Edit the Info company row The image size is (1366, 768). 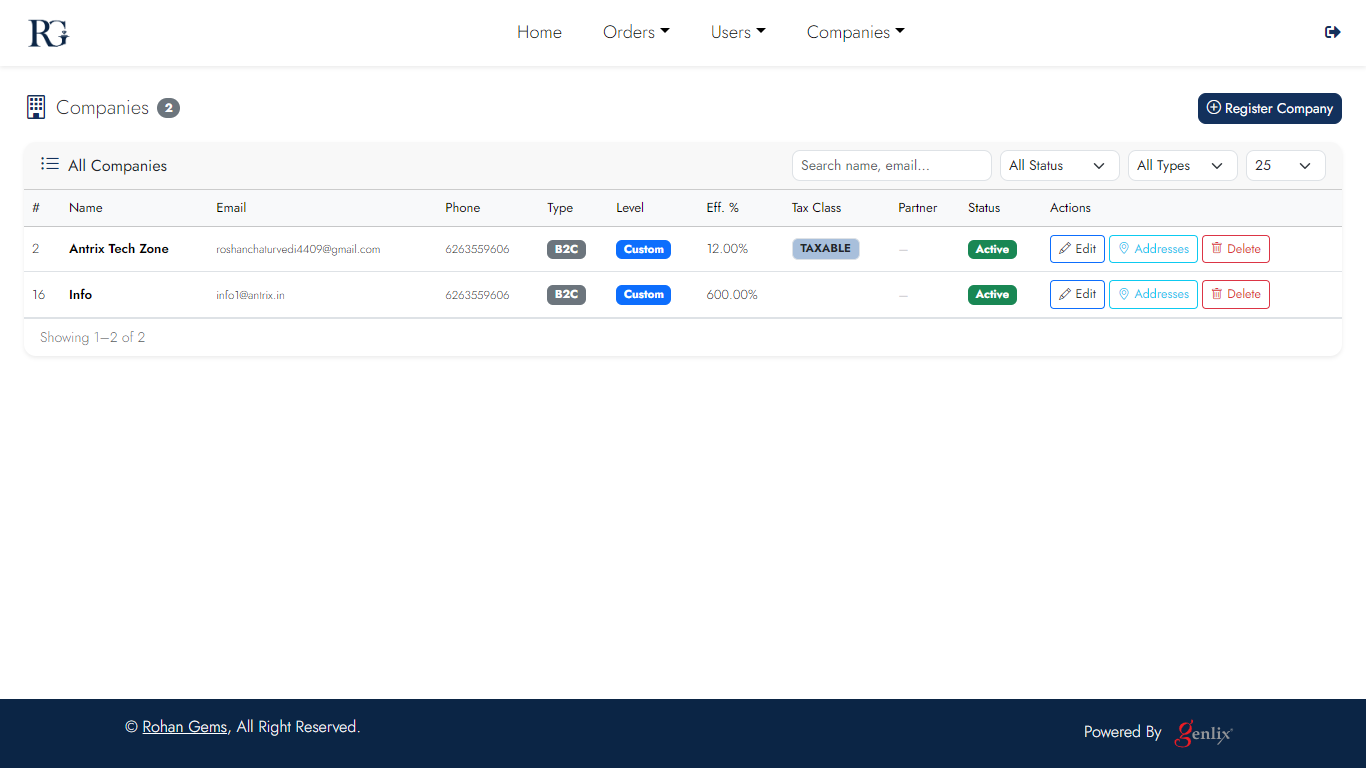coord(1077,294)
